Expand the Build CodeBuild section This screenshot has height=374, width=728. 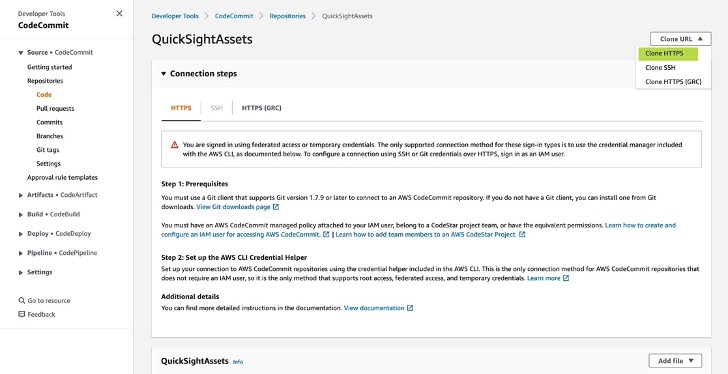[x=20, y=215]
